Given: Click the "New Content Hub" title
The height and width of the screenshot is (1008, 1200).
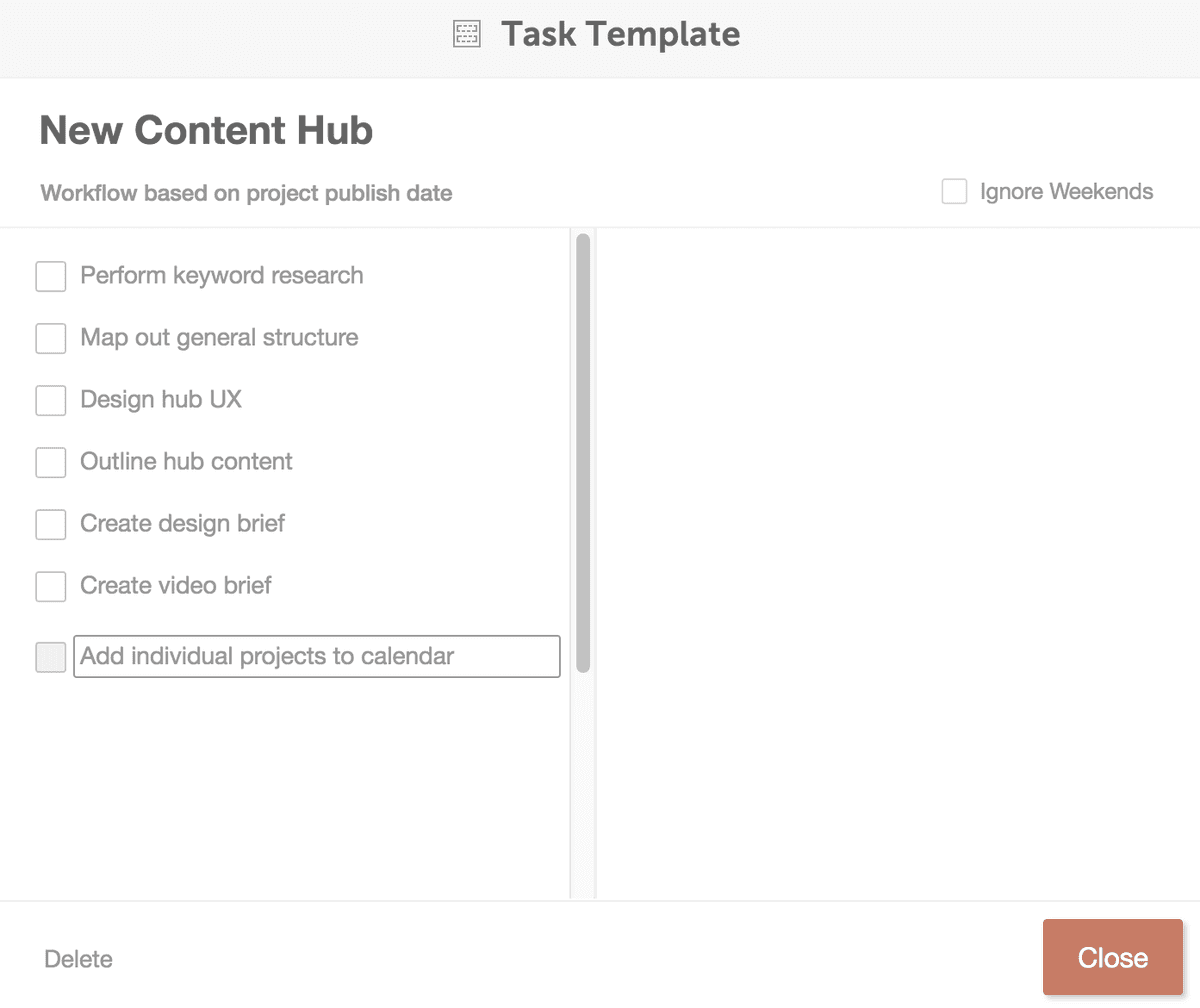Looking at the screenshot, I should tap(205, 130).
